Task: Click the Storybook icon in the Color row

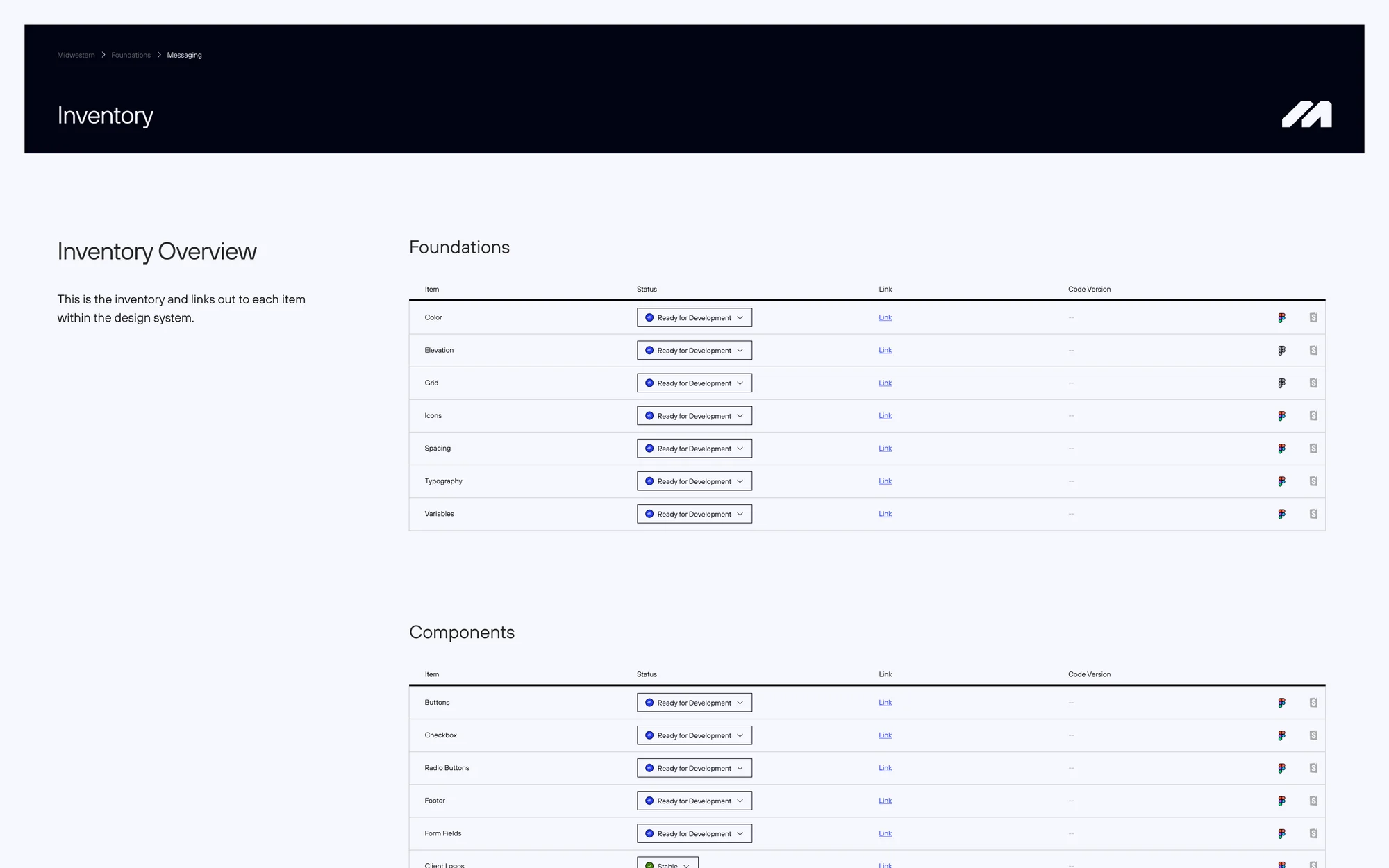Action: pos(1313,317)
